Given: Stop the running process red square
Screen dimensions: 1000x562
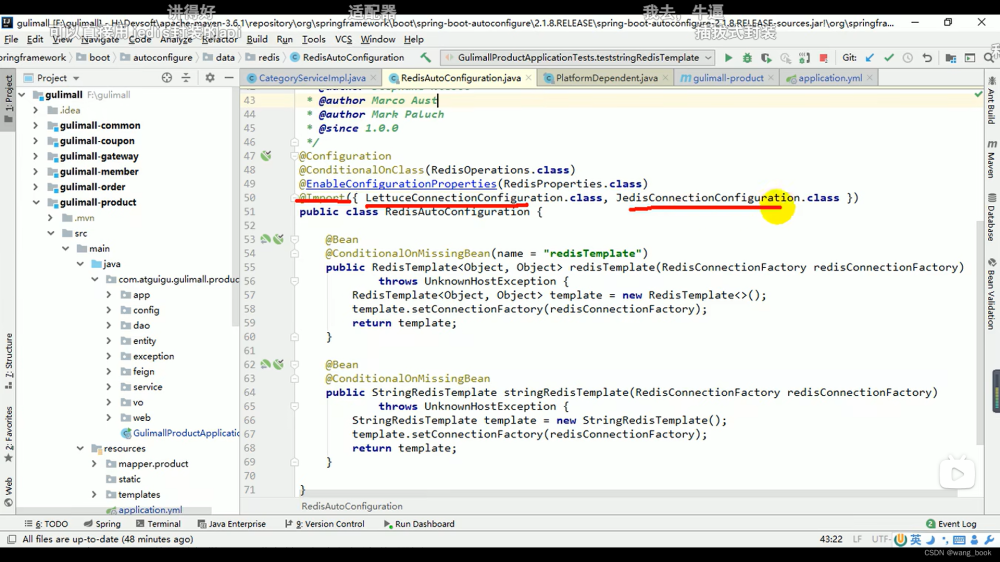Looking at the screenshot, I should click(x=823, y=57).
